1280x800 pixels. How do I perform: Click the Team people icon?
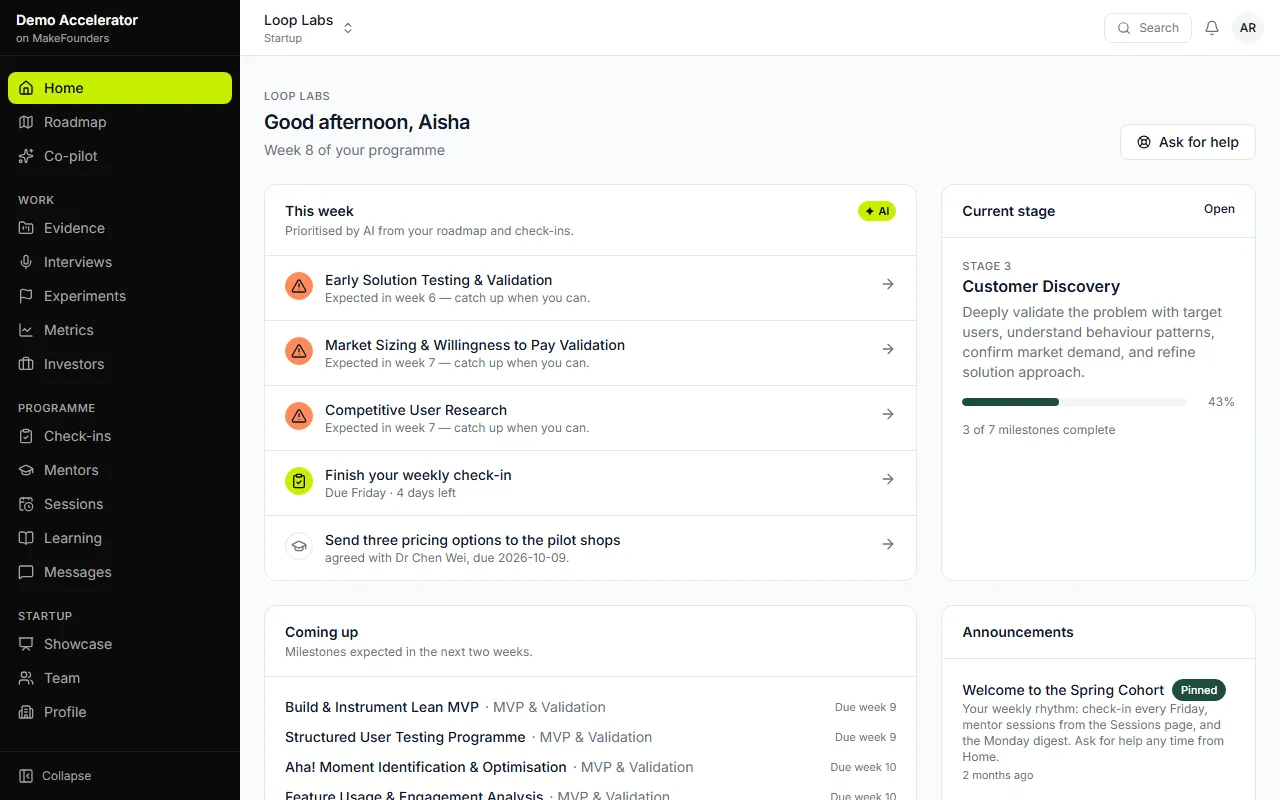click(26, 678)
